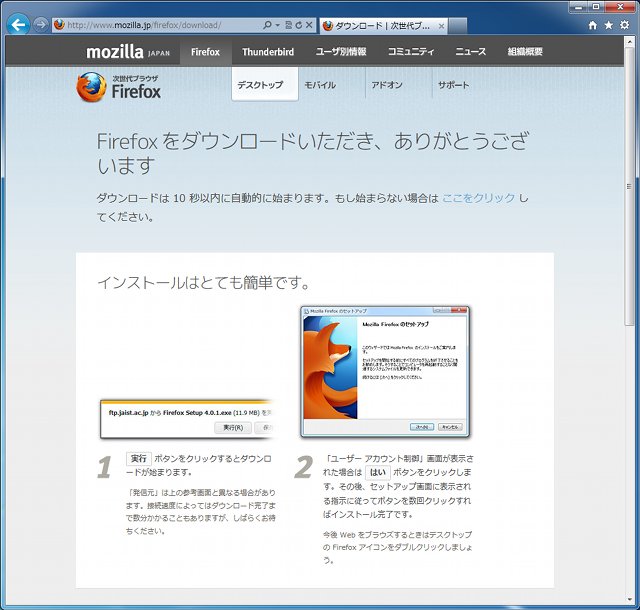Open the Tools gear icon
The width and height of the screenshot is (640, 610).
click(x=624, y=25)
